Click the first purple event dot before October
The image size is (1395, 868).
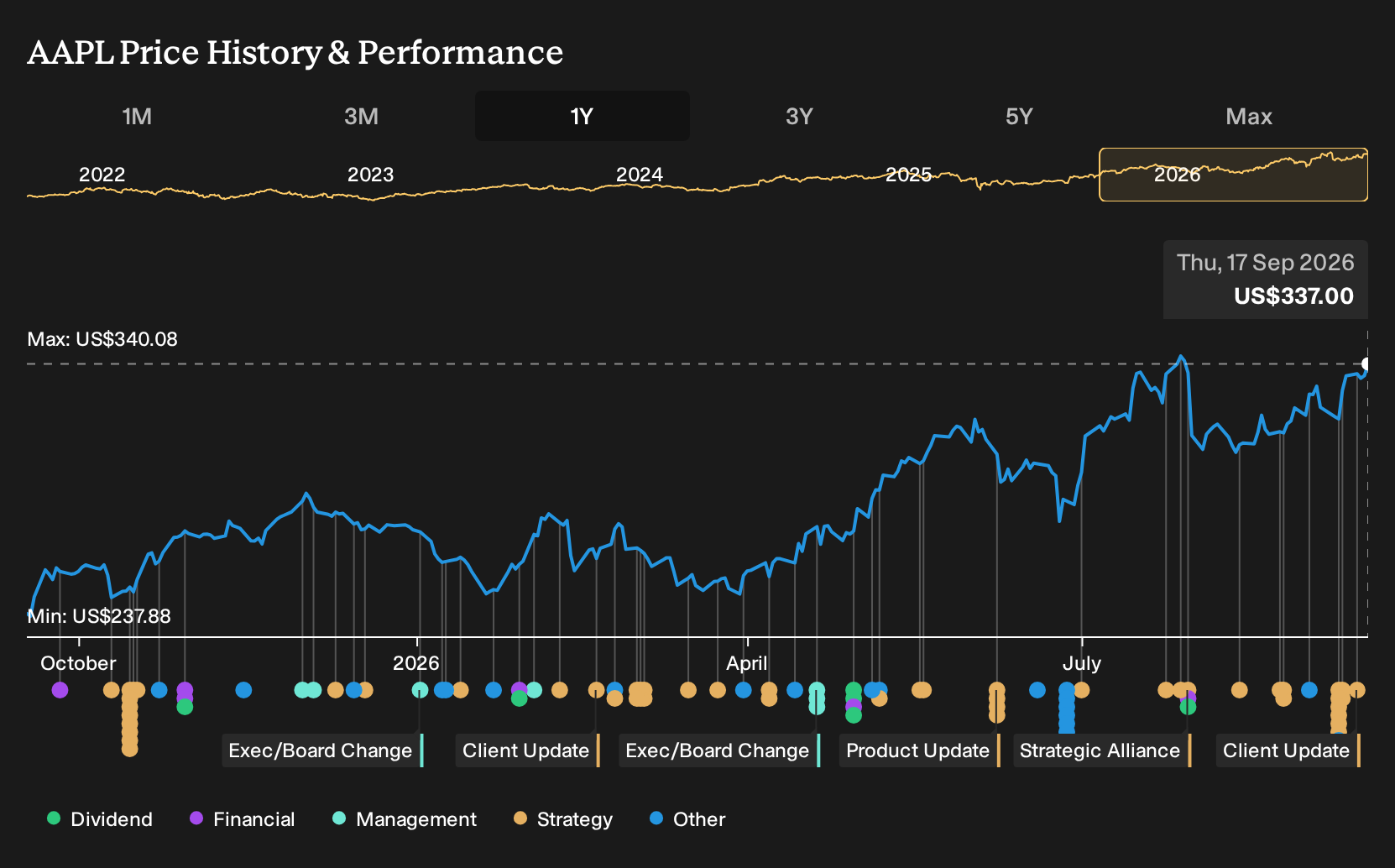pyautogui.click(x=60, y=690)
